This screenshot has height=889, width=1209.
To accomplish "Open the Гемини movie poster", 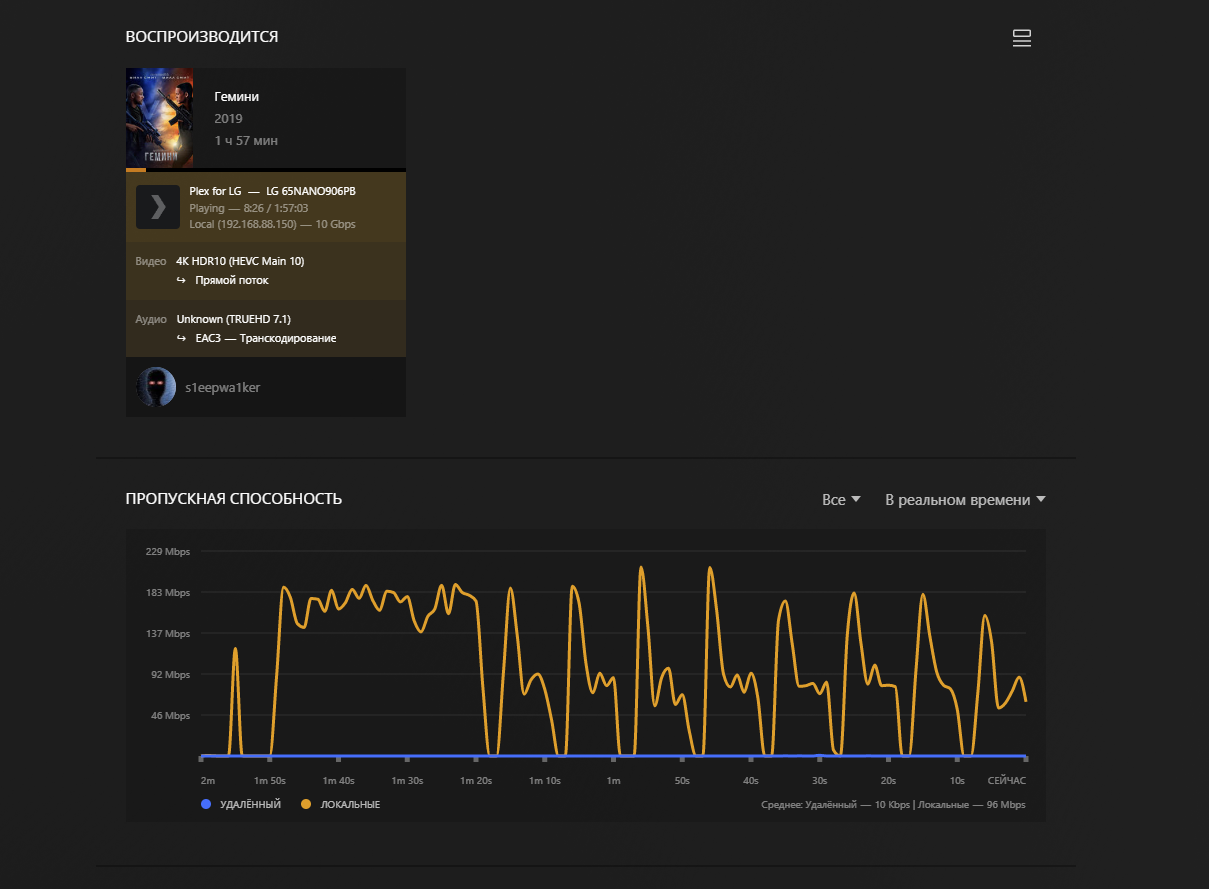I will [x=160, y=117].
